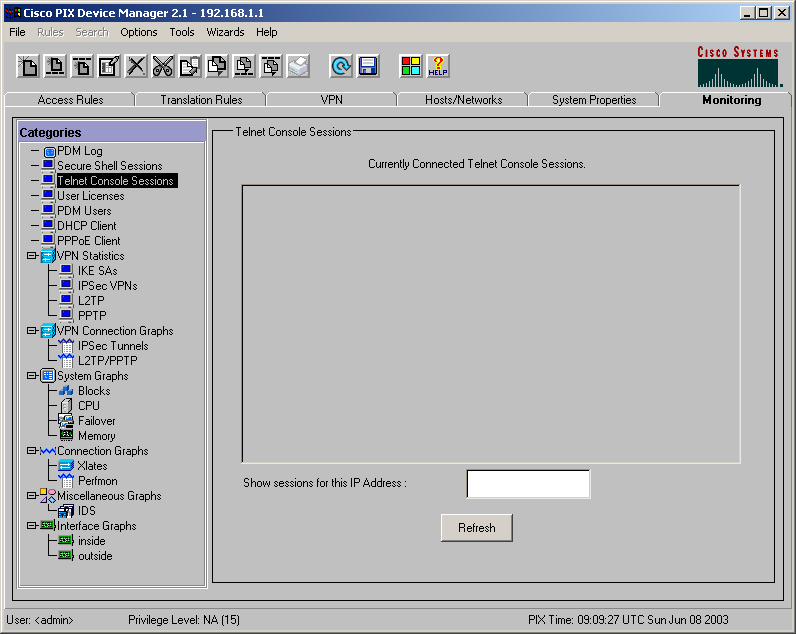Click inside the Telnet sessions list box
Viewport: 796px width, 634px height.
pos(491,324)
